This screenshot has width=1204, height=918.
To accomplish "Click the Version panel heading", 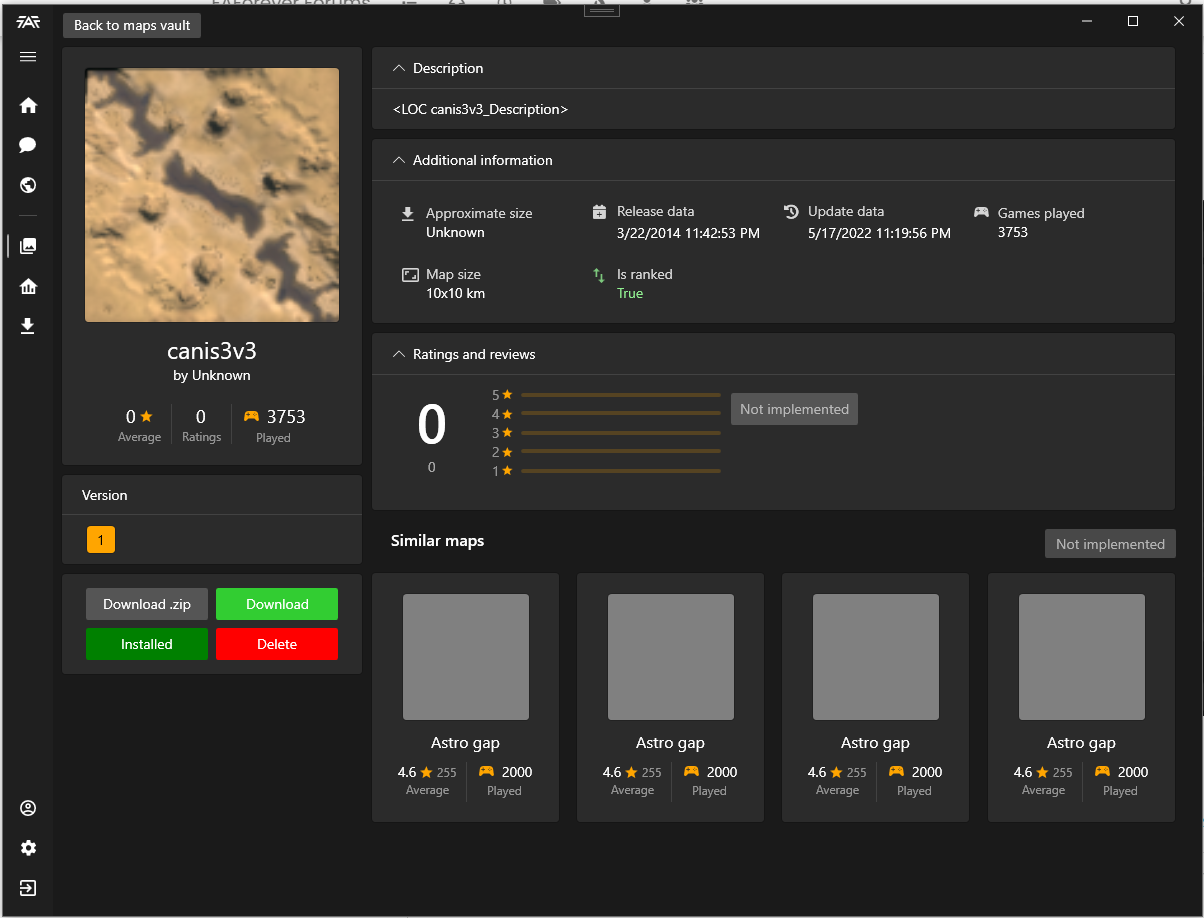I will click(105, 495).
